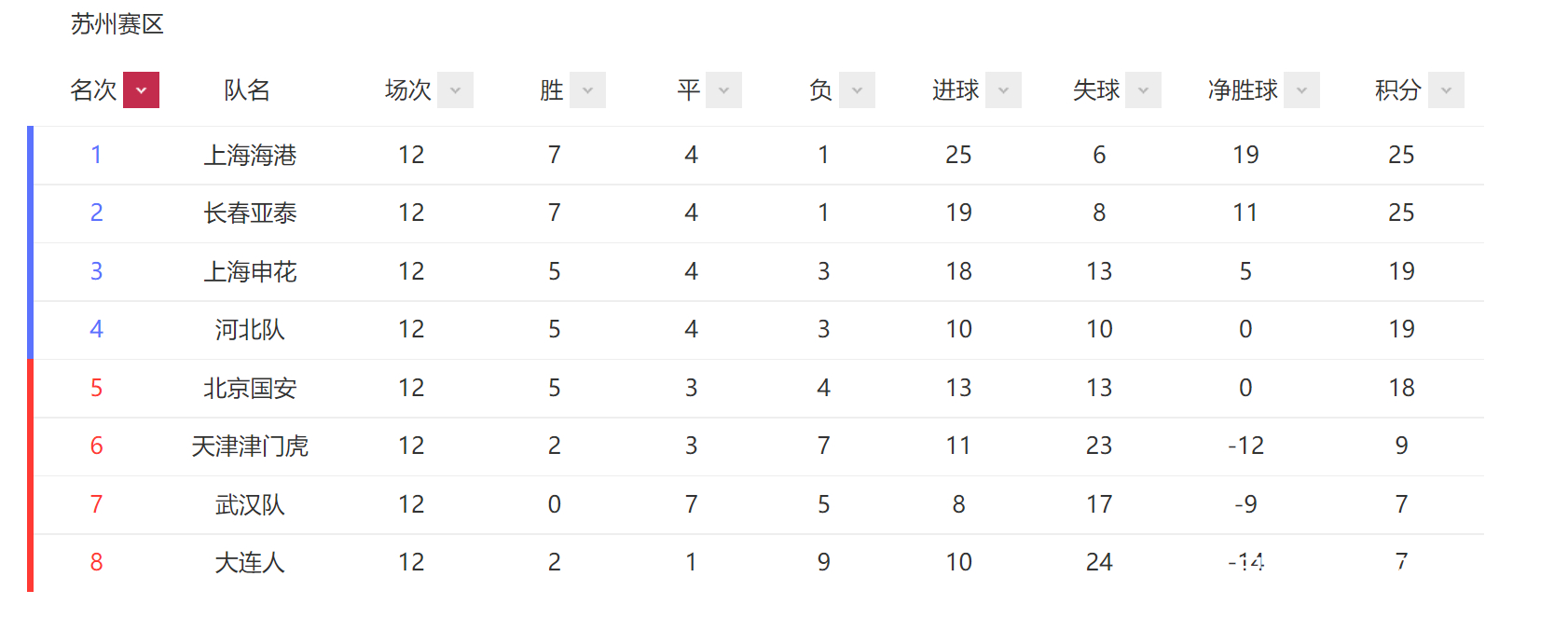This screenshot has height=618, width=1568.
Task: Sort table by 场次 column arrow
Action: tap(455, 90)
